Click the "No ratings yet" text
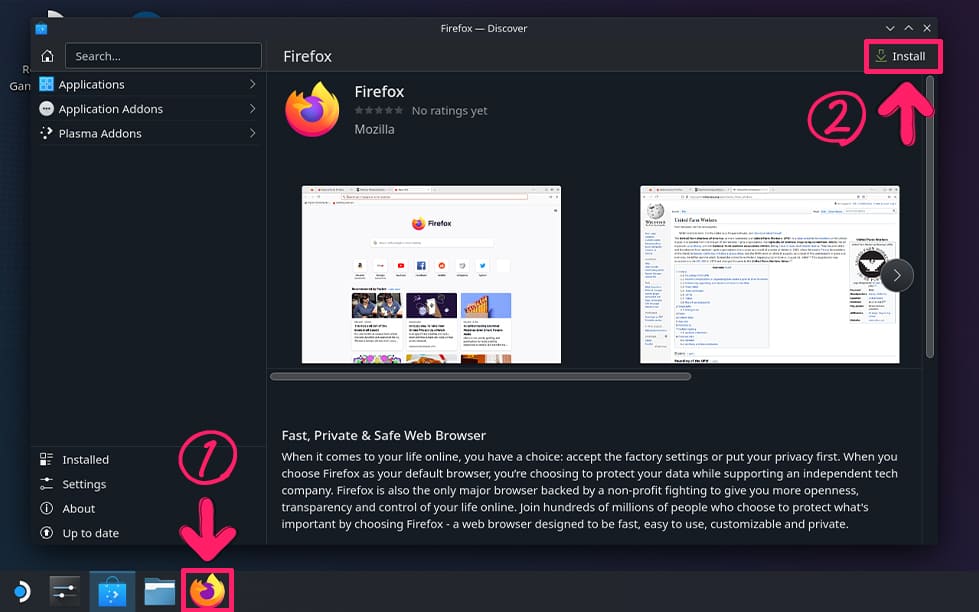The width and height of the screenshot is (979, 612). click(x=450, y=111)
